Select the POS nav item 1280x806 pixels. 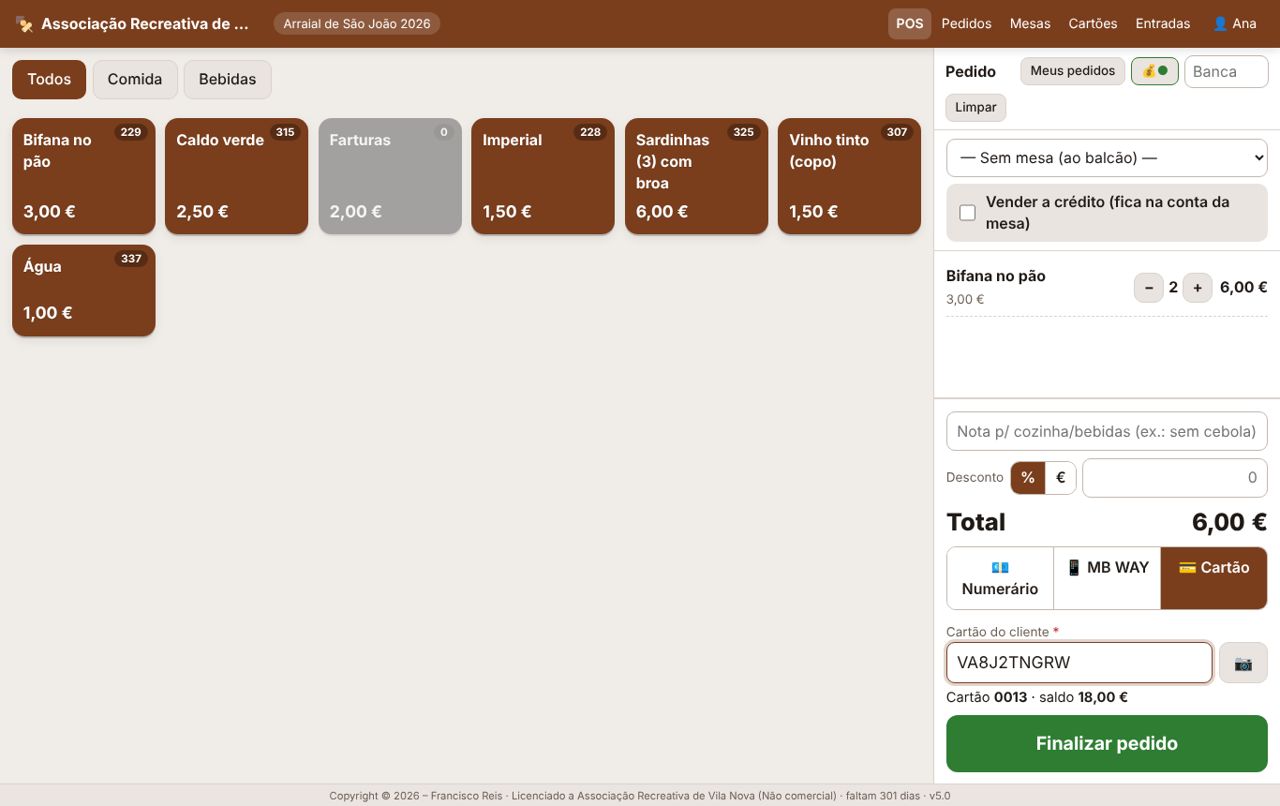tap(909, 23)
